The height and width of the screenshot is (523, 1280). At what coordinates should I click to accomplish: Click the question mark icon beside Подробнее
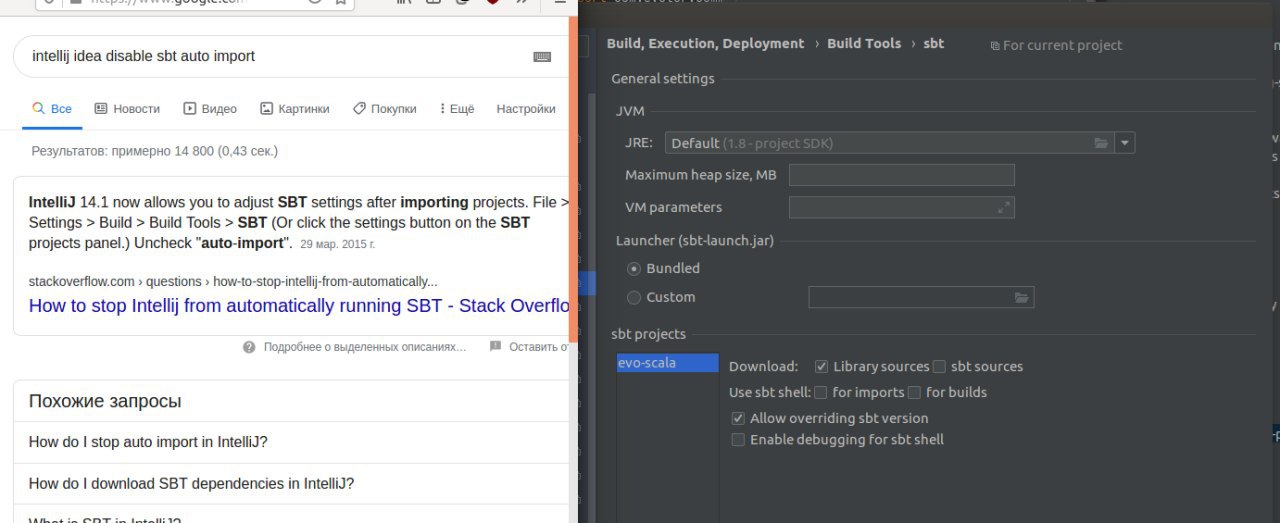[x=249, y=347]
